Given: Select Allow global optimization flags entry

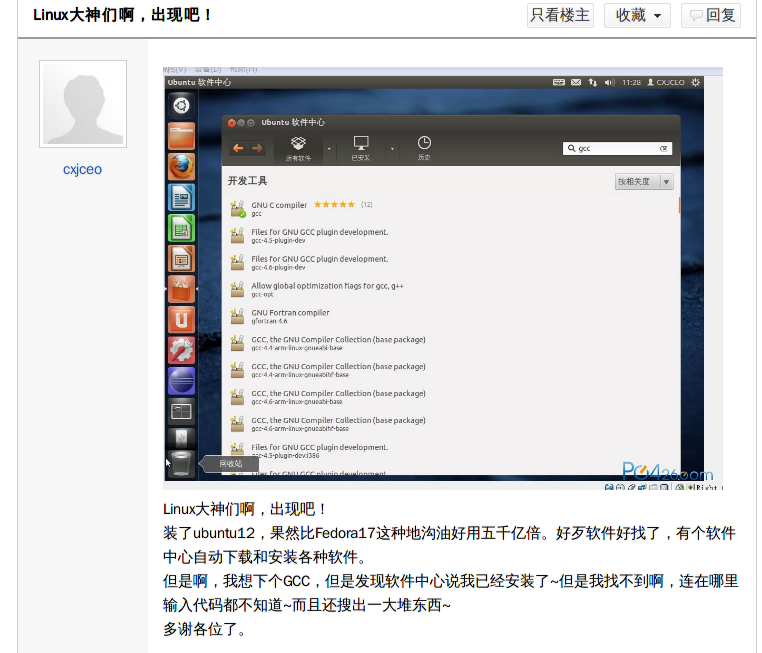Looking at the screenshot, I should [x=452, y=290].
